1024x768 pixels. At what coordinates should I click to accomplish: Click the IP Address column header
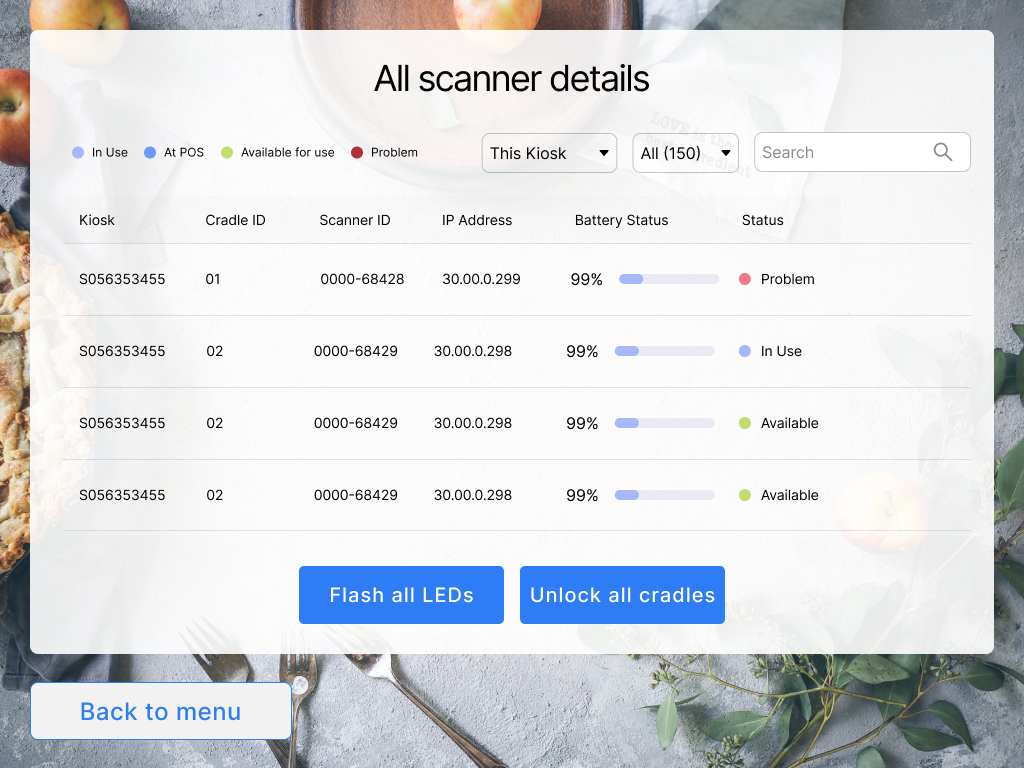click(477, 220)
